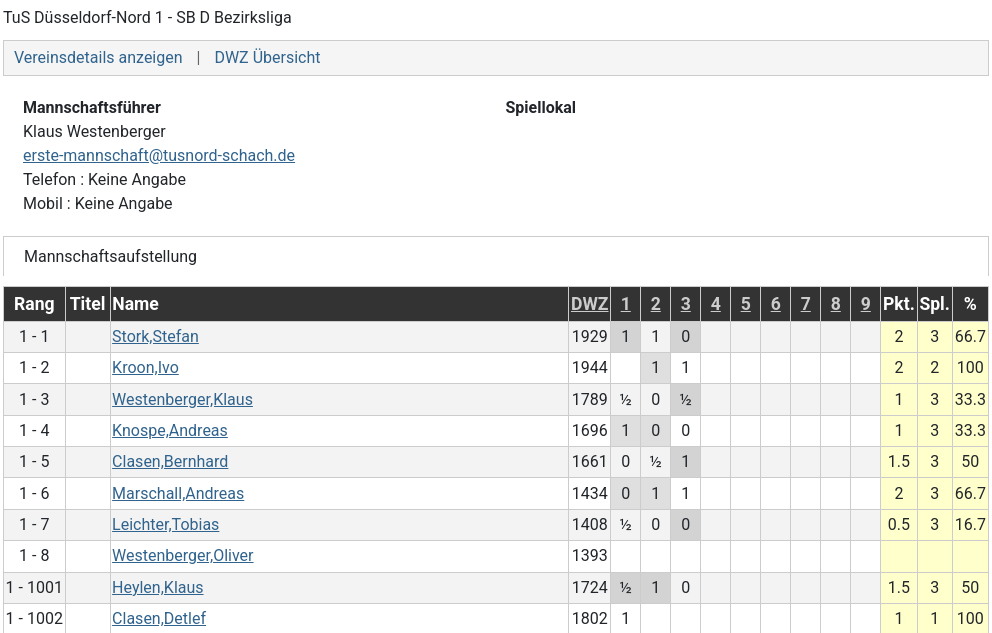The image size is (992, 633).
Task: View Leichter,Tobias player details
Action: pos(165,525)
